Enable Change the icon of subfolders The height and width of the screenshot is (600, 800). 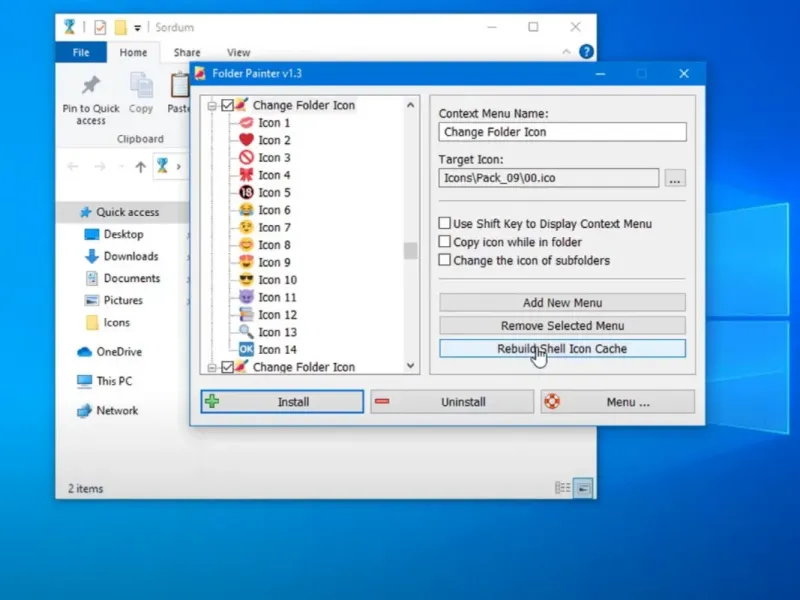(444, 260)
